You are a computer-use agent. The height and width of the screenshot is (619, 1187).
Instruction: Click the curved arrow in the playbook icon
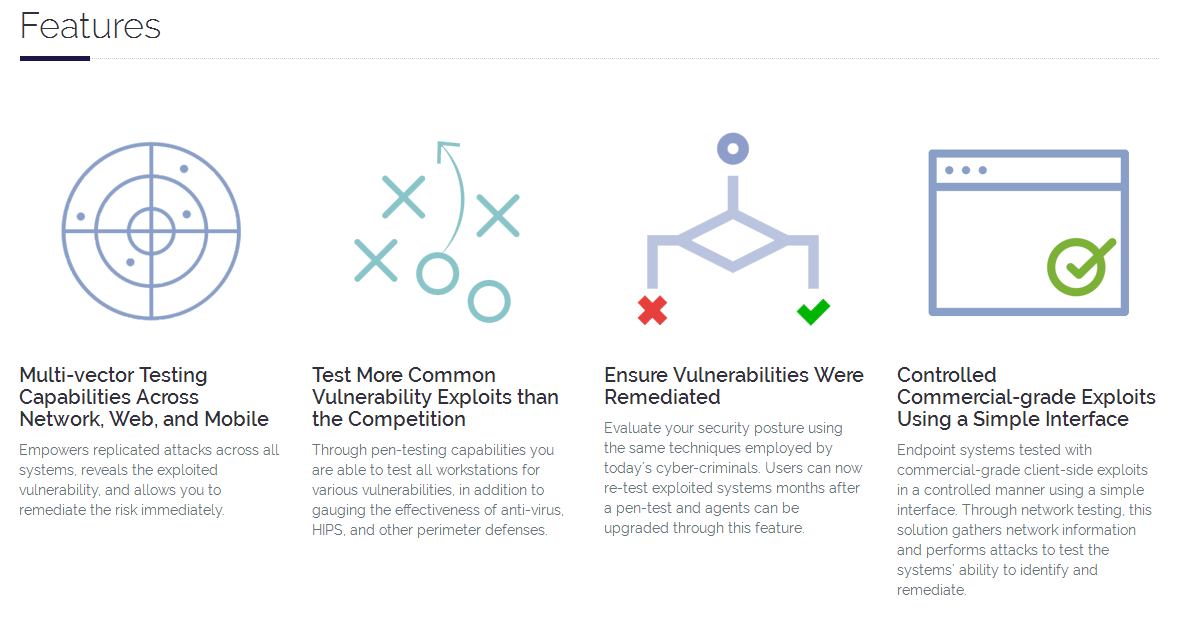pyautogui.click(x=451, y=195)
